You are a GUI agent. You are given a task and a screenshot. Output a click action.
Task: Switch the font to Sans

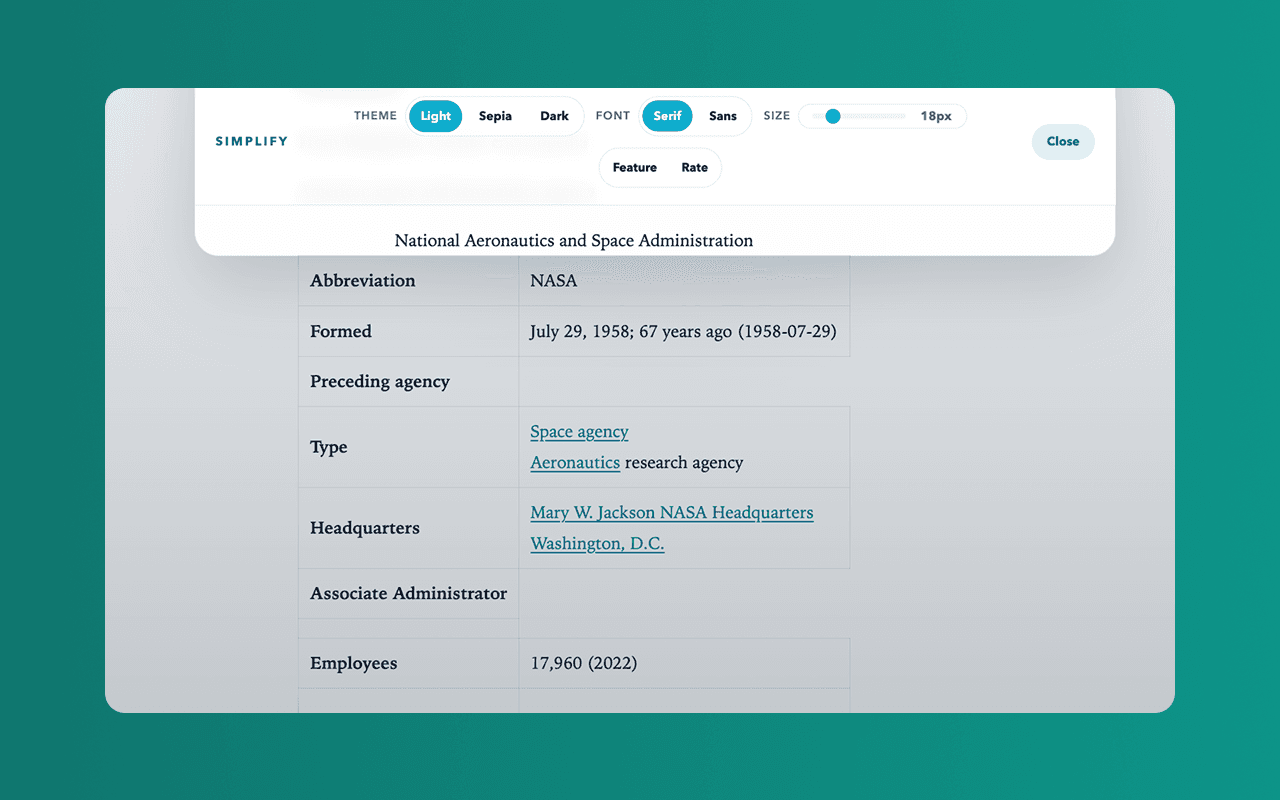[722, 116]
